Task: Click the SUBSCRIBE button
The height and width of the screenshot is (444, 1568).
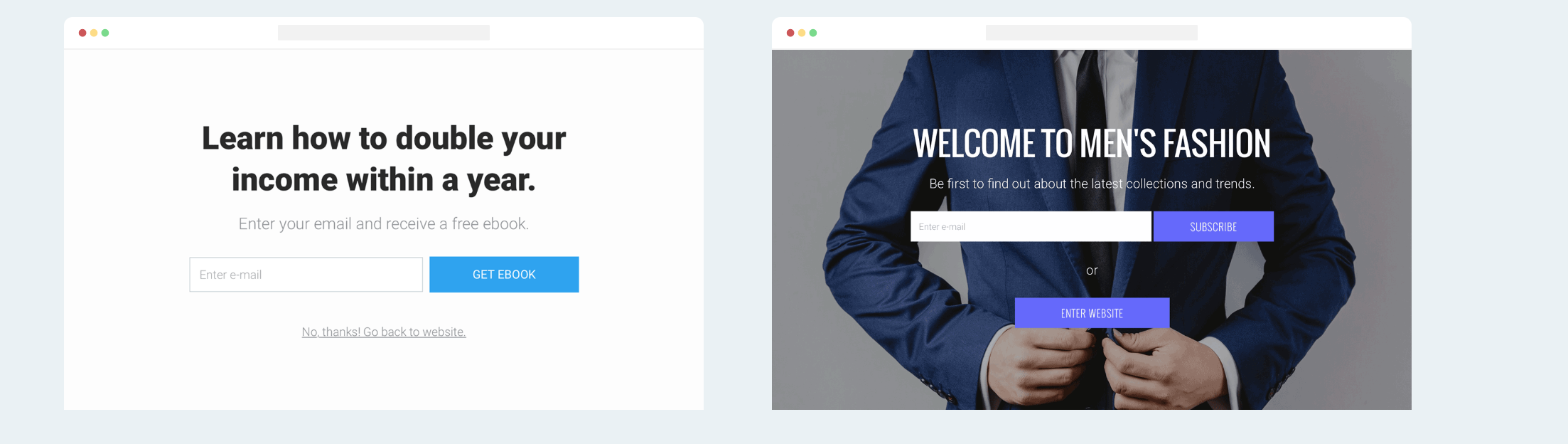Action: (1213, 226)
